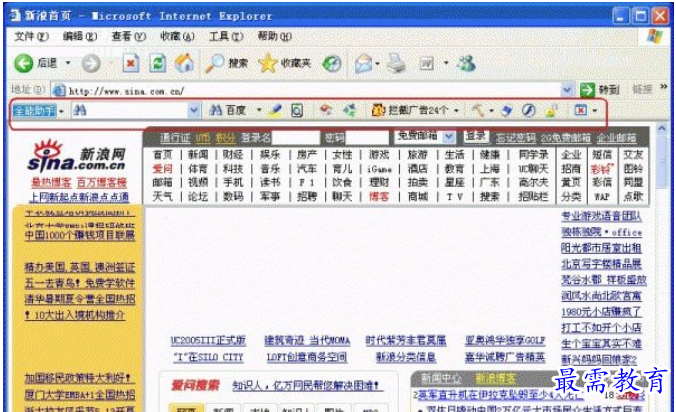This screenshot has width=676, height=412.
Task: Open the 财经 link in Sina navigation
Action: pos(233,155)
